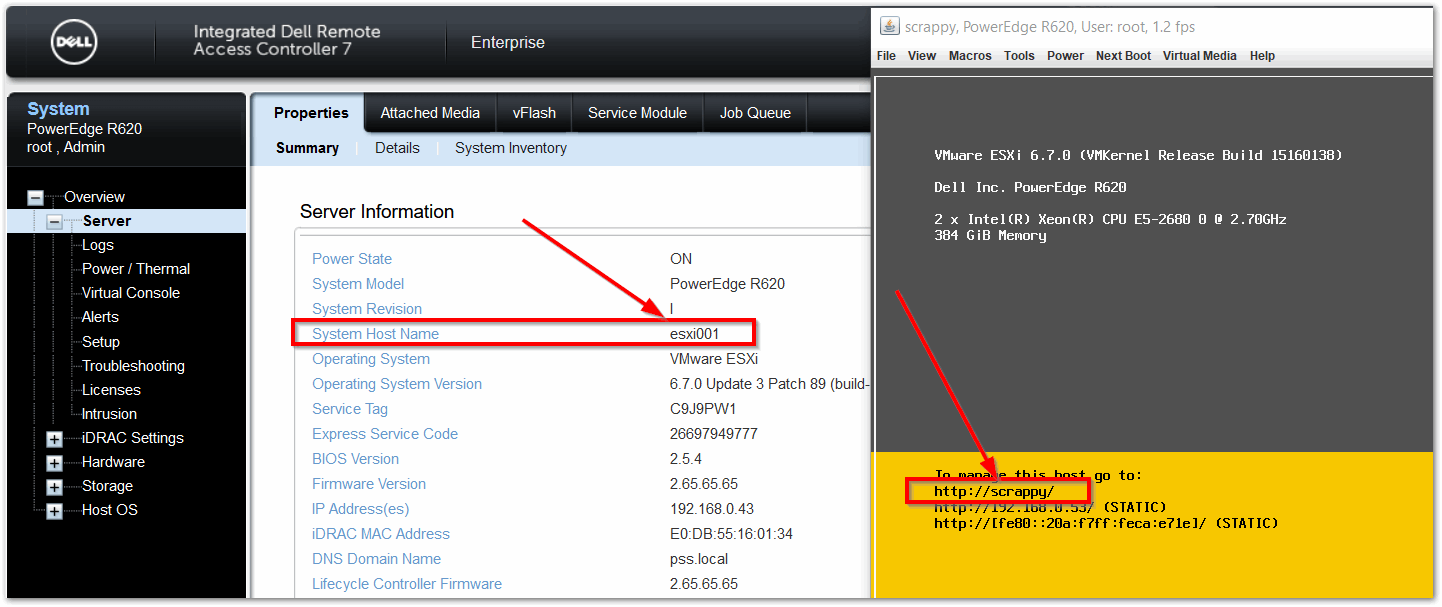Collapse the Overview tree node
The height and width of the screenshot is (607, 1442).
coord(36,198)
